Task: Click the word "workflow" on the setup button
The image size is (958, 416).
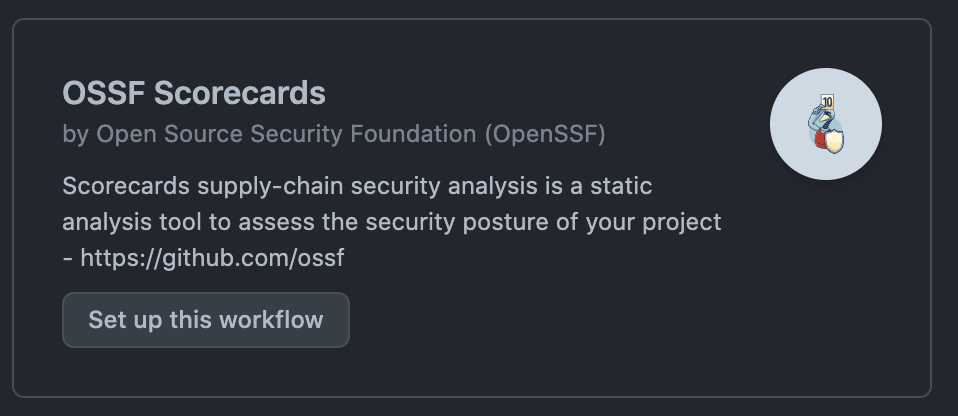Action: pos(275,320)
